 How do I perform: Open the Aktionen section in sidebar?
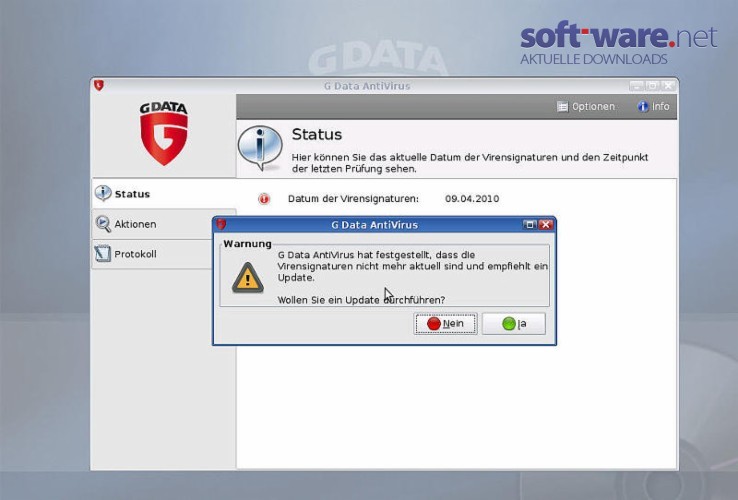pyautogui.click(x=152, y=224)
